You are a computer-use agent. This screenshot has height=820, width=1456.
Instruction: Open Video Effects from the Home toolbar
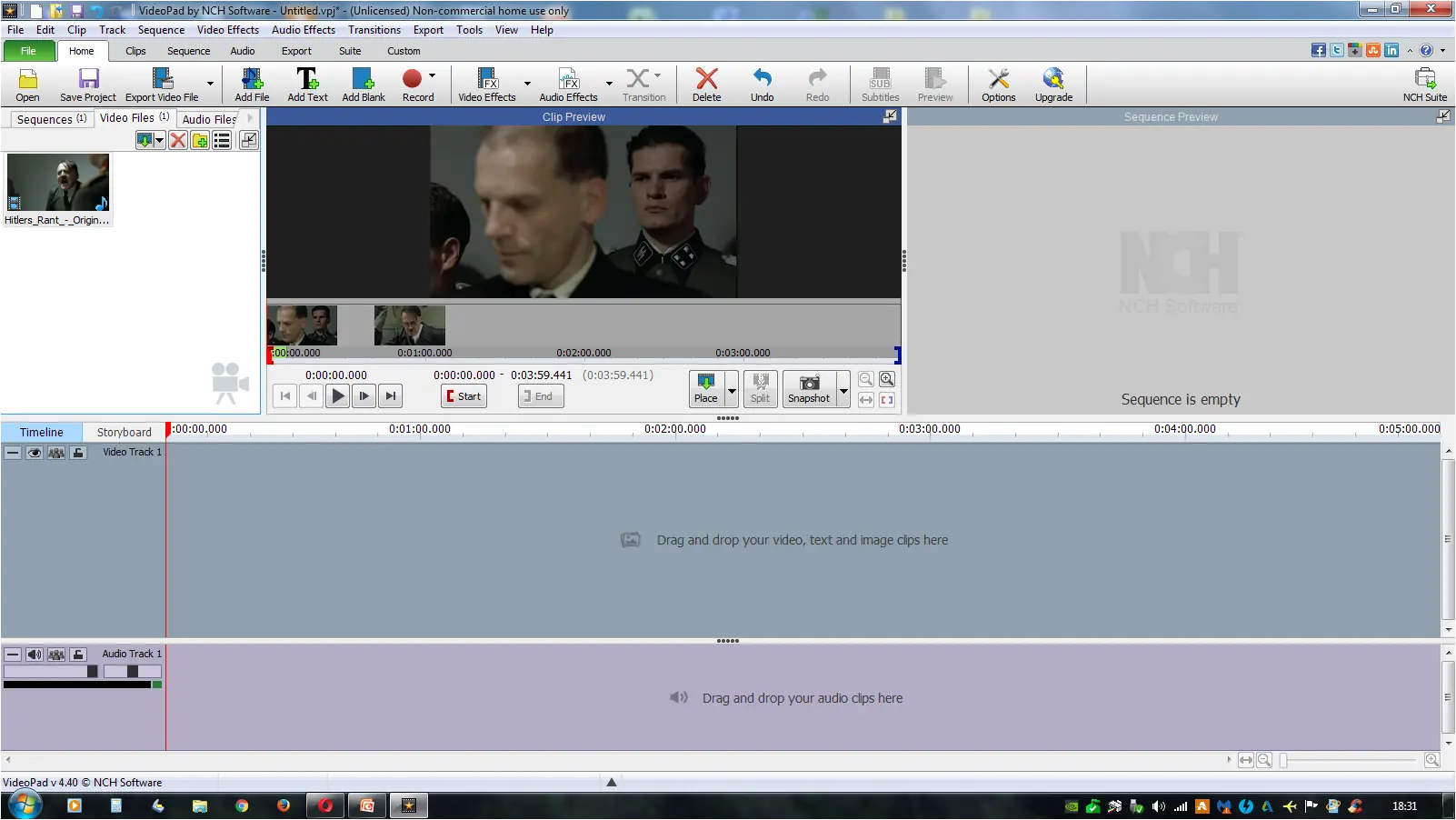[x=487, y=85]
